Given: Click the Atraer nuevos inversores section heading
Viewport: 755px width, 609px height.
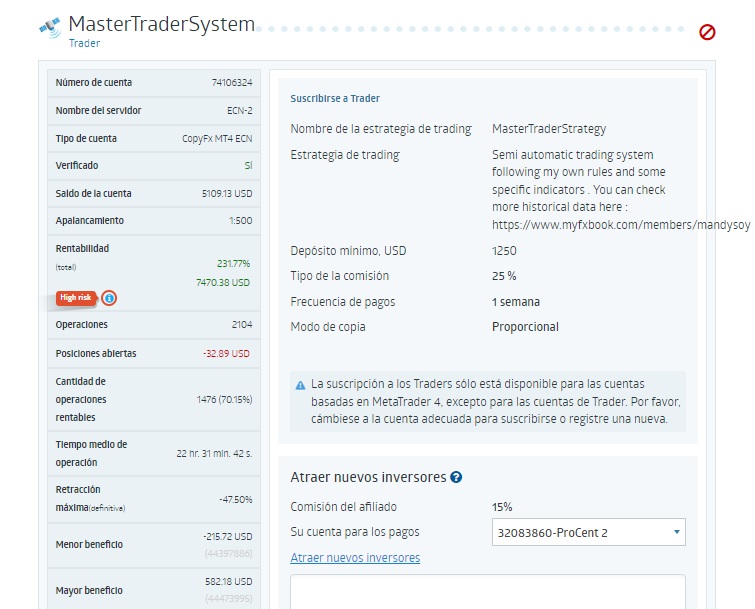Looking at the screenshot, I should [368, 477].
